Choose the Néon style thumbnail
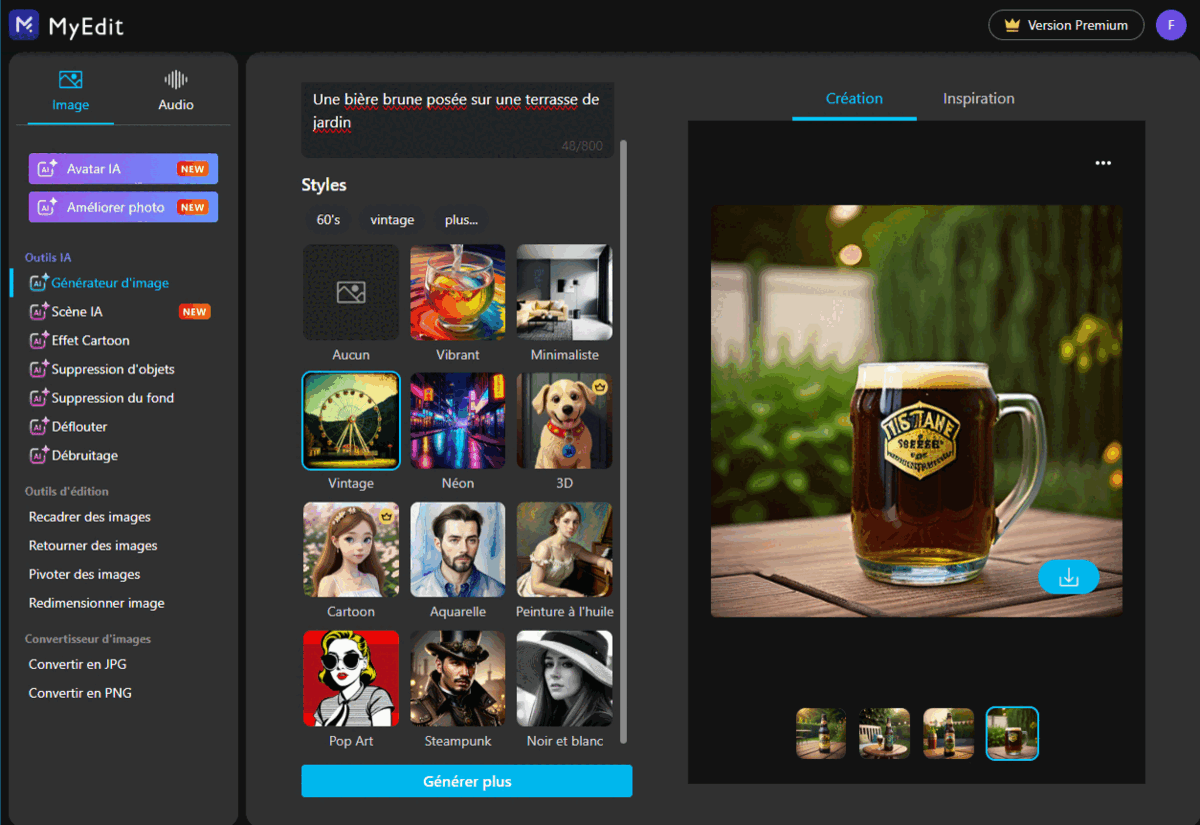 coord(458,421)
